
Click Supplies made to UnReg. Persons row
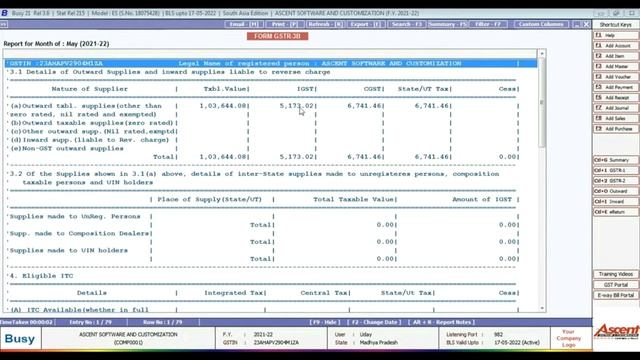(x=75, y=216)
